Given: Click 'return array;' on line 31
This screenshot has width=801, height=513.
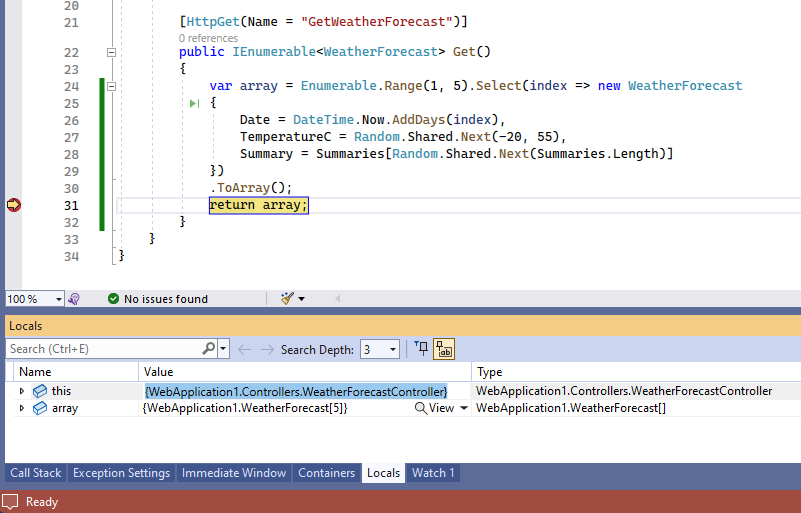Looking at the screenshot, I should (x=258, y=205).
